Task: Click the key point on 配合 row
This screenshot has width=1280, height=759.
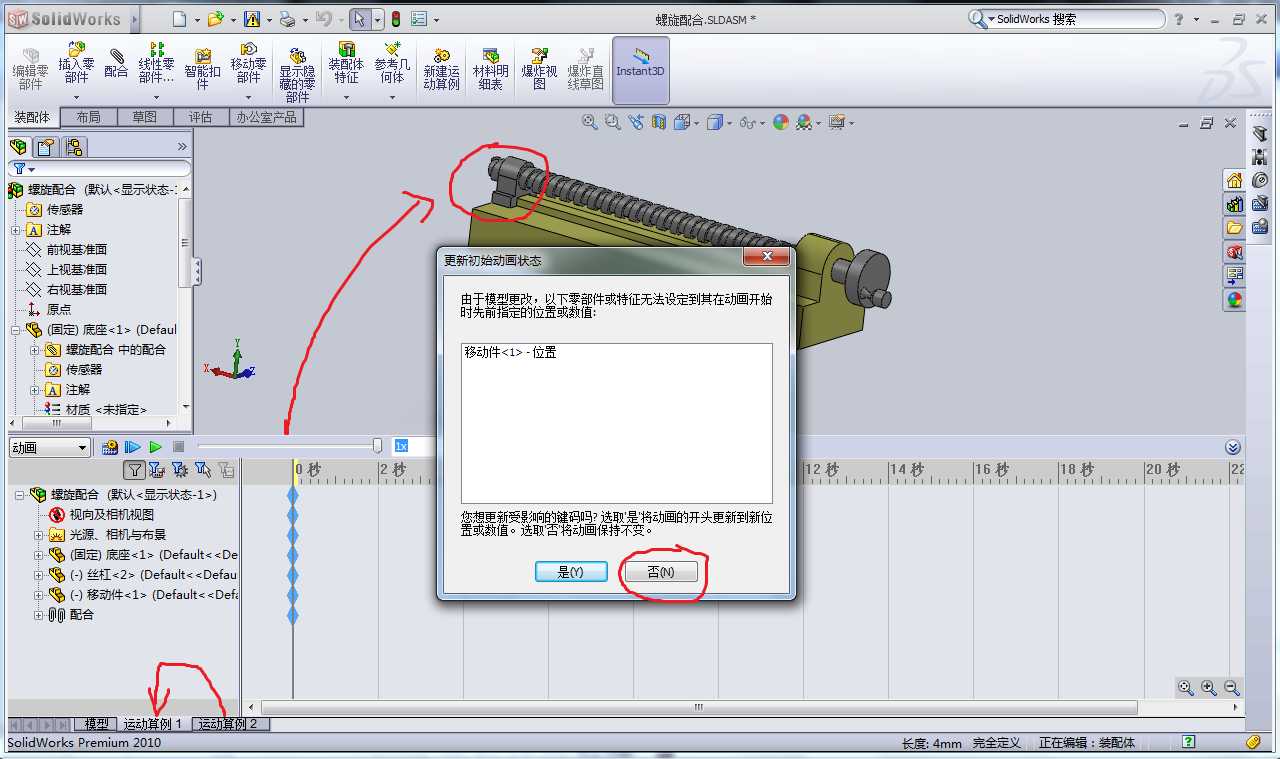Action: click(293, 614)
